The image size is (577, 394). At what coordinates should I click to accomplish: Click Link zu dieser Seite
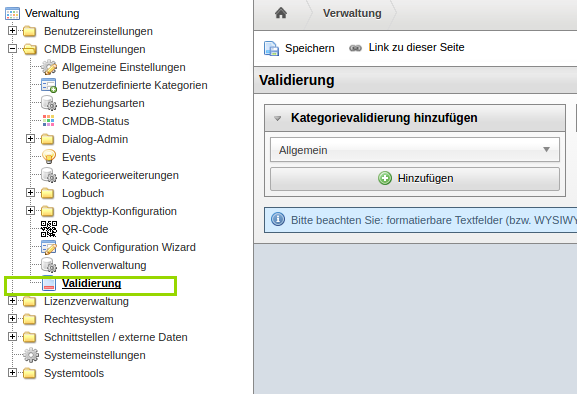click(416, 47)
